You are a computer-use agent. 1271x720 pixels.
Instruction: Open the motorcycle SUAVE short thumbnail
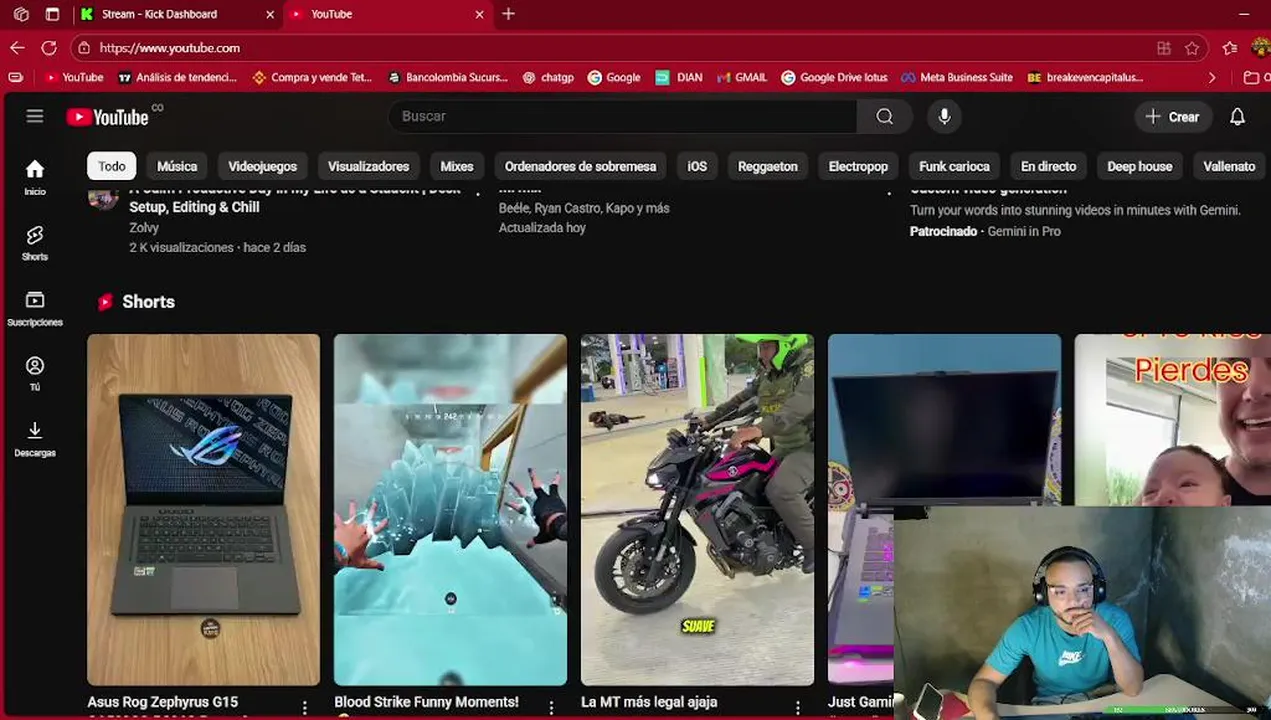coord(697,510)
